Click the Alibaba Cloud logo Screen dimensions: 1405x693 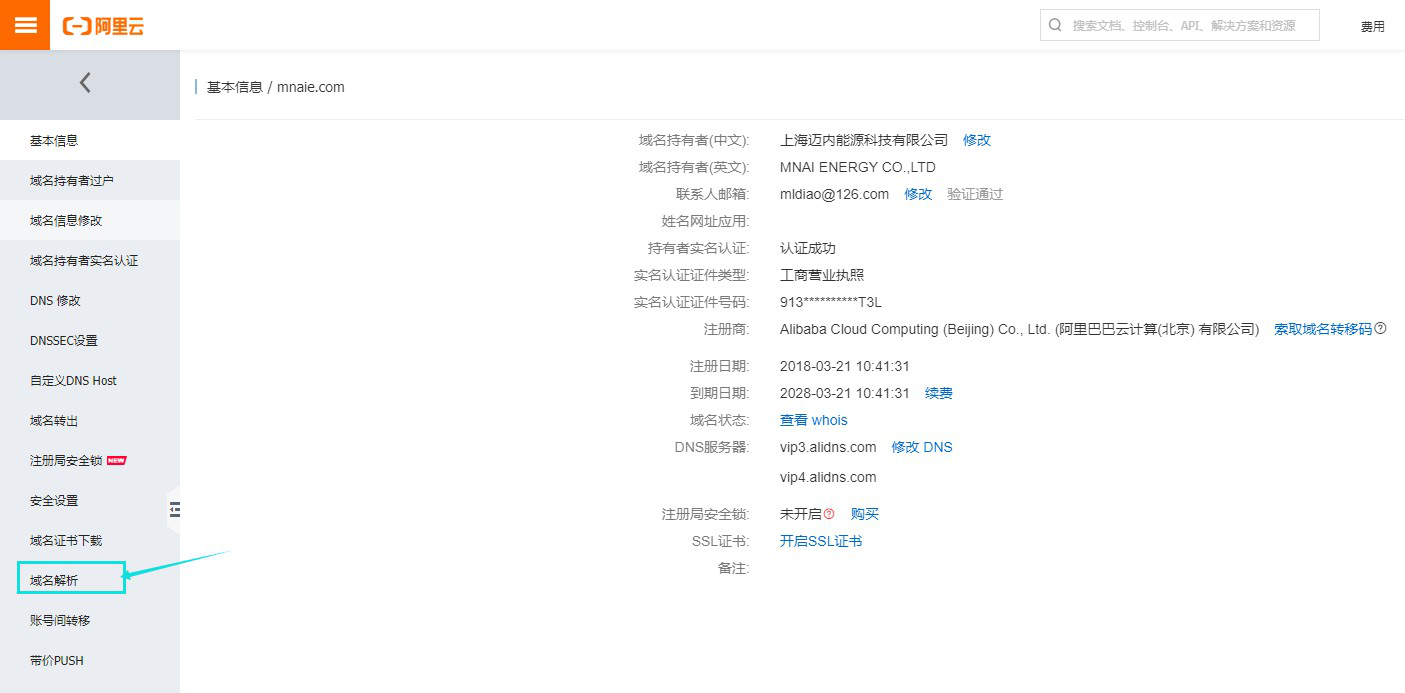104,26
